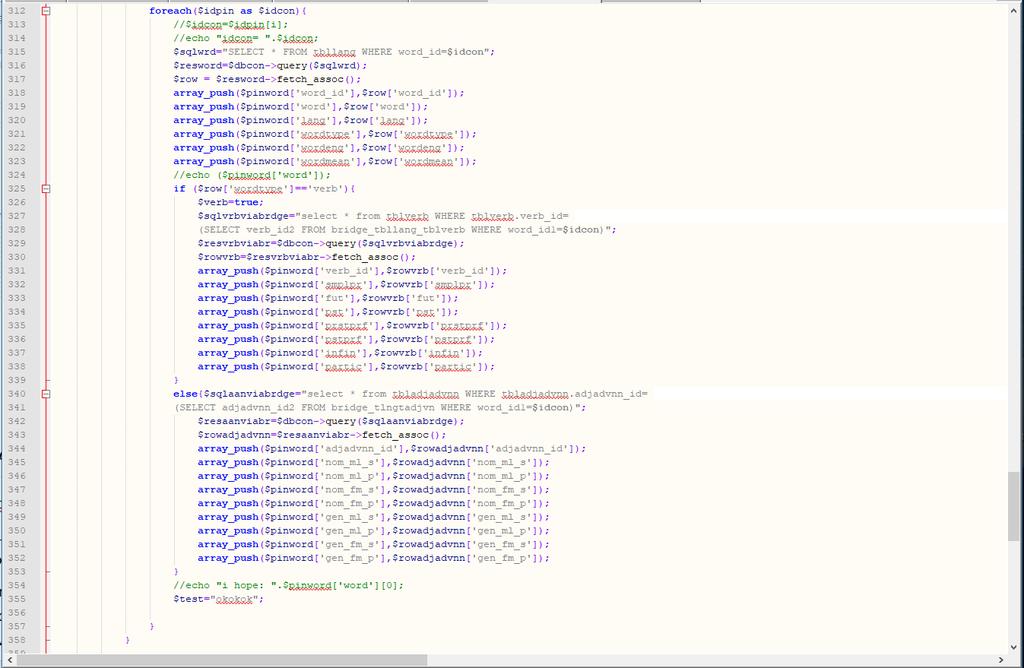The width and height of the screenshot is (1024, 668).
Task: Click array_push line for 'gen_ml_p'
Action: [x=374, y=532]
